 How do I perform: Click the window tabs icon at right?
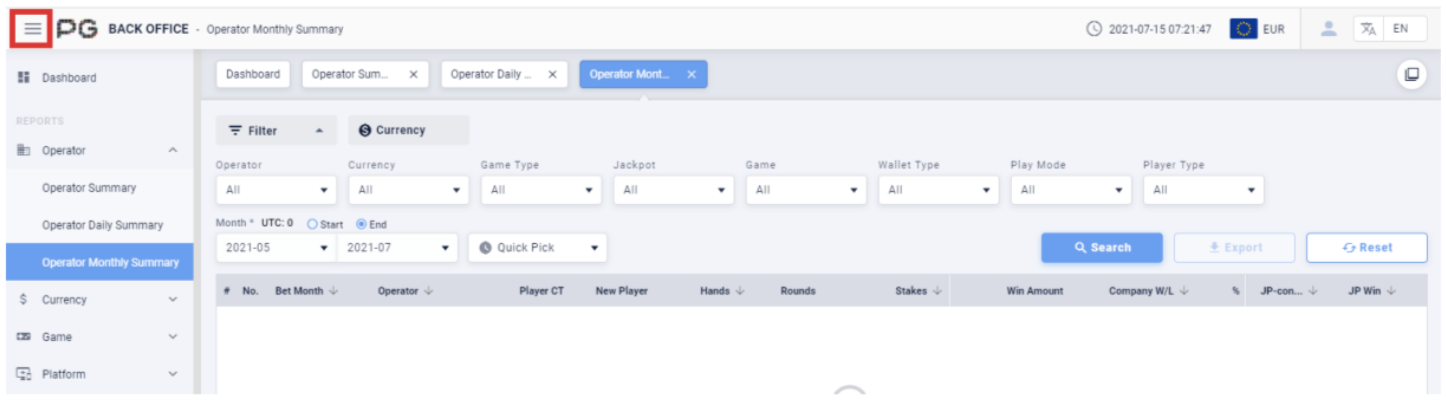point(1412,75)
